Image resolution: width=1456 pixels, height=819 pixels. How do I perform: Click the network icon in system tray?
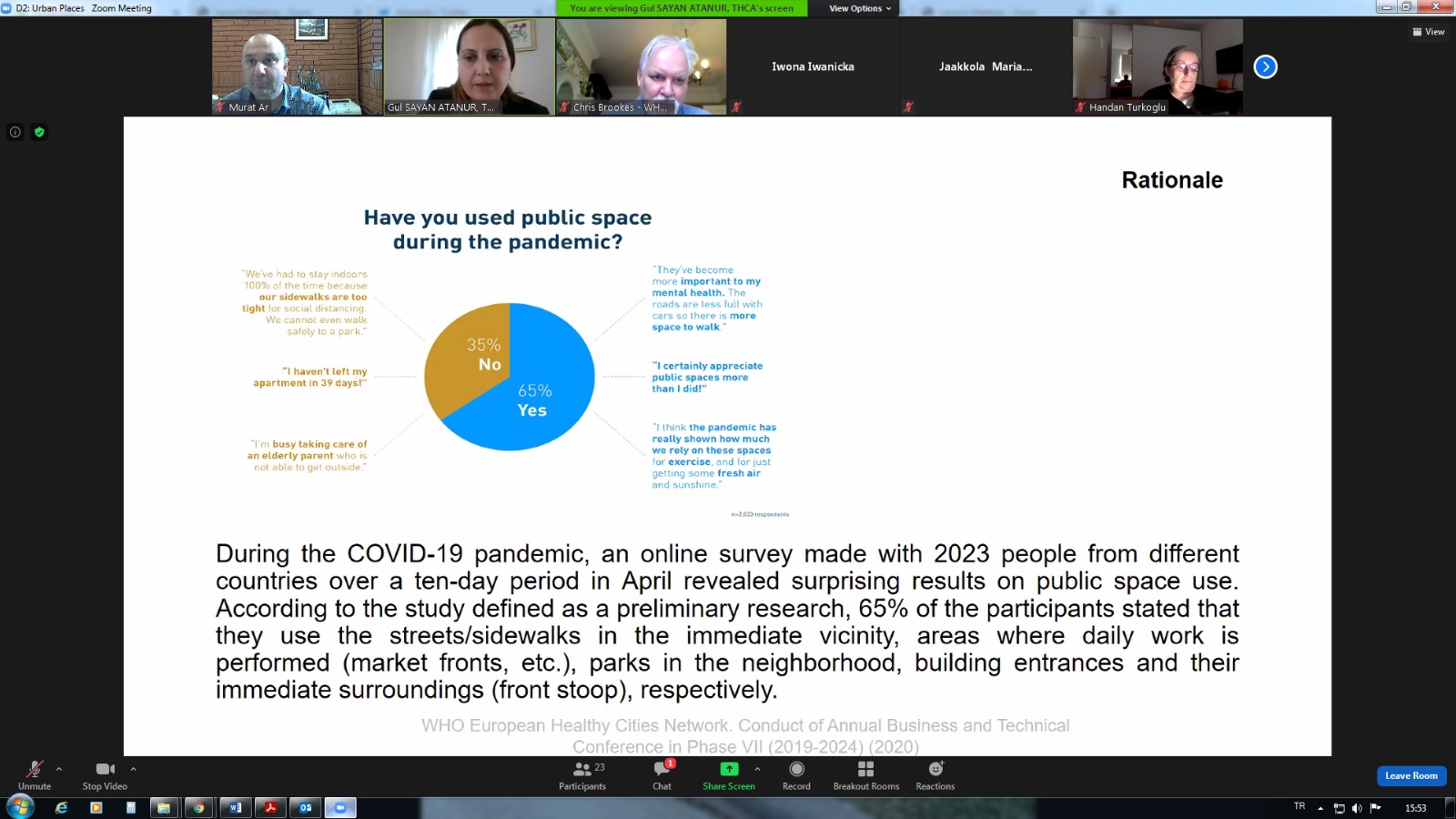pyautogui.click(x=1339, y=808)
